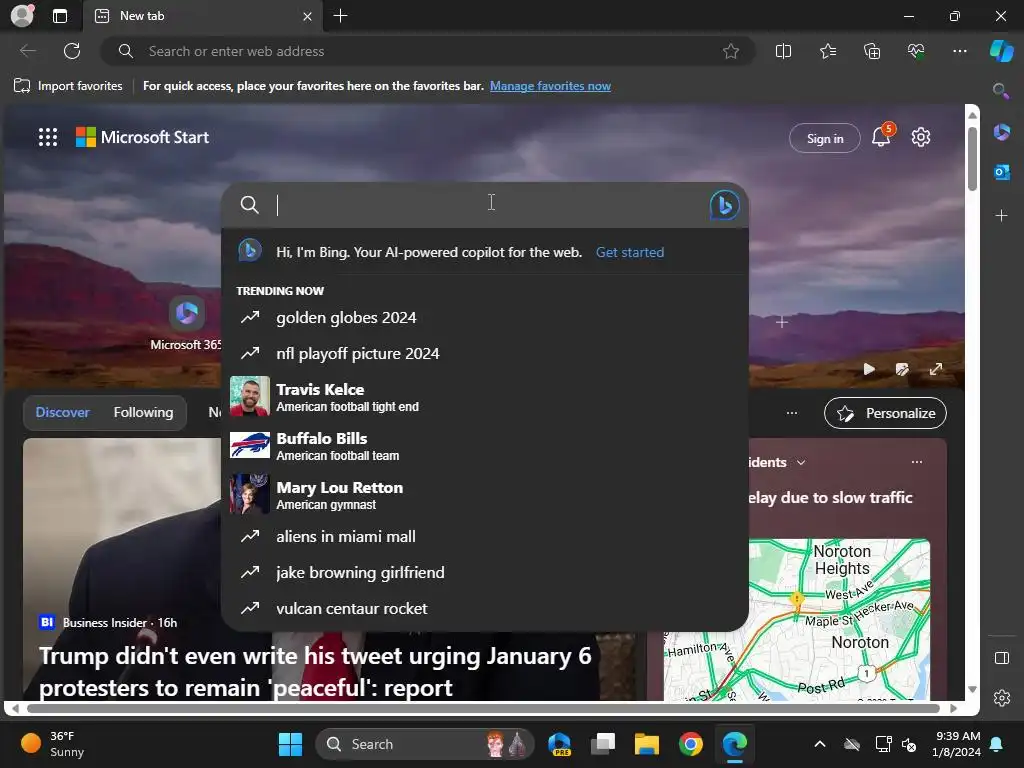Choose the Buffalo Bills suggestion
Image resolution: width=1024 pixels, height=768 pixels.
485,445
